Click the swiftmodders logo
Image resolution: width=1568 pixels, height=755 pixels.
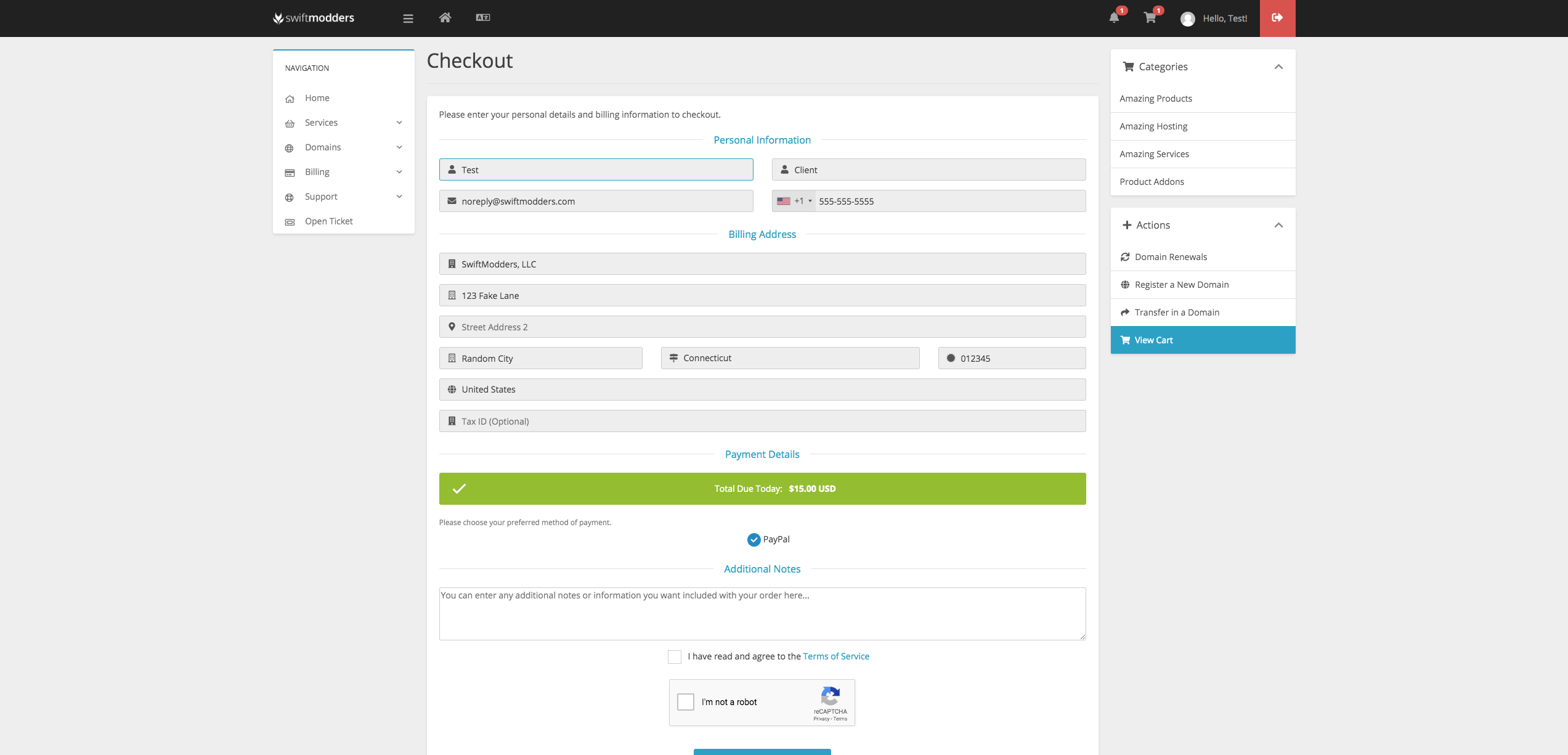click(314, 18)
